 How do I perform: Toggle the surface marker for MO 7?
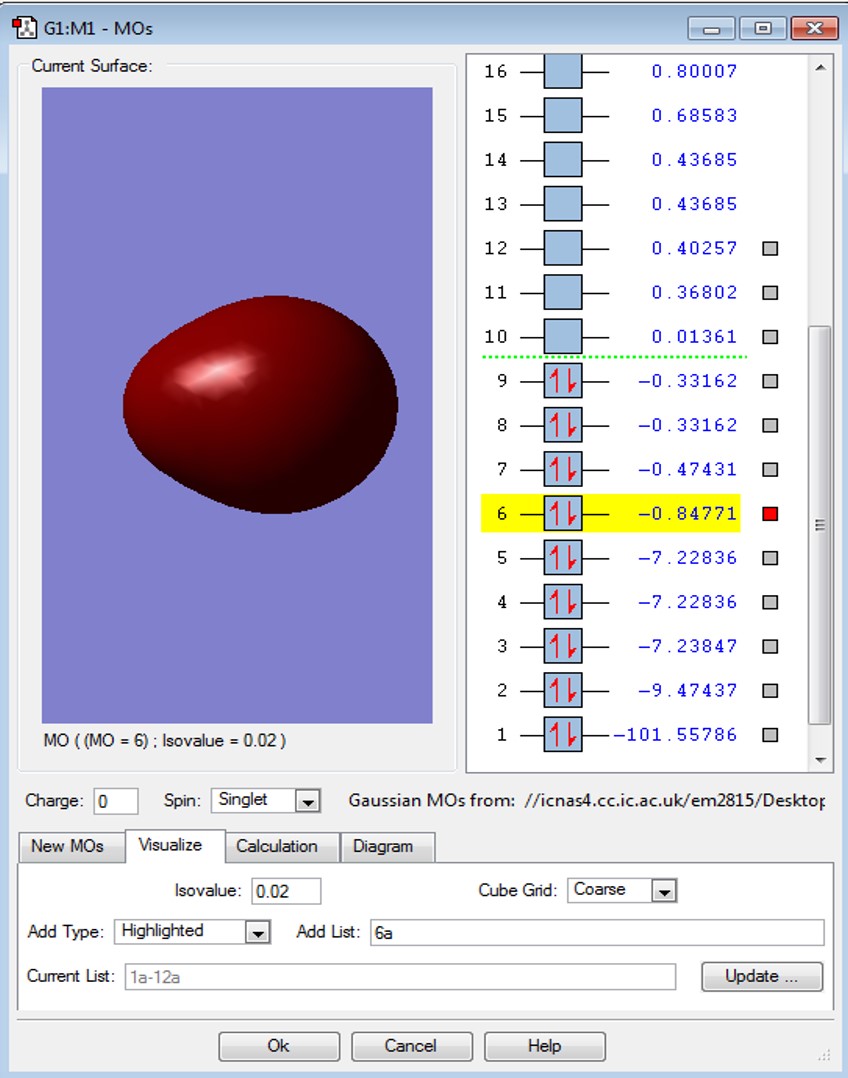pos(770,470)
